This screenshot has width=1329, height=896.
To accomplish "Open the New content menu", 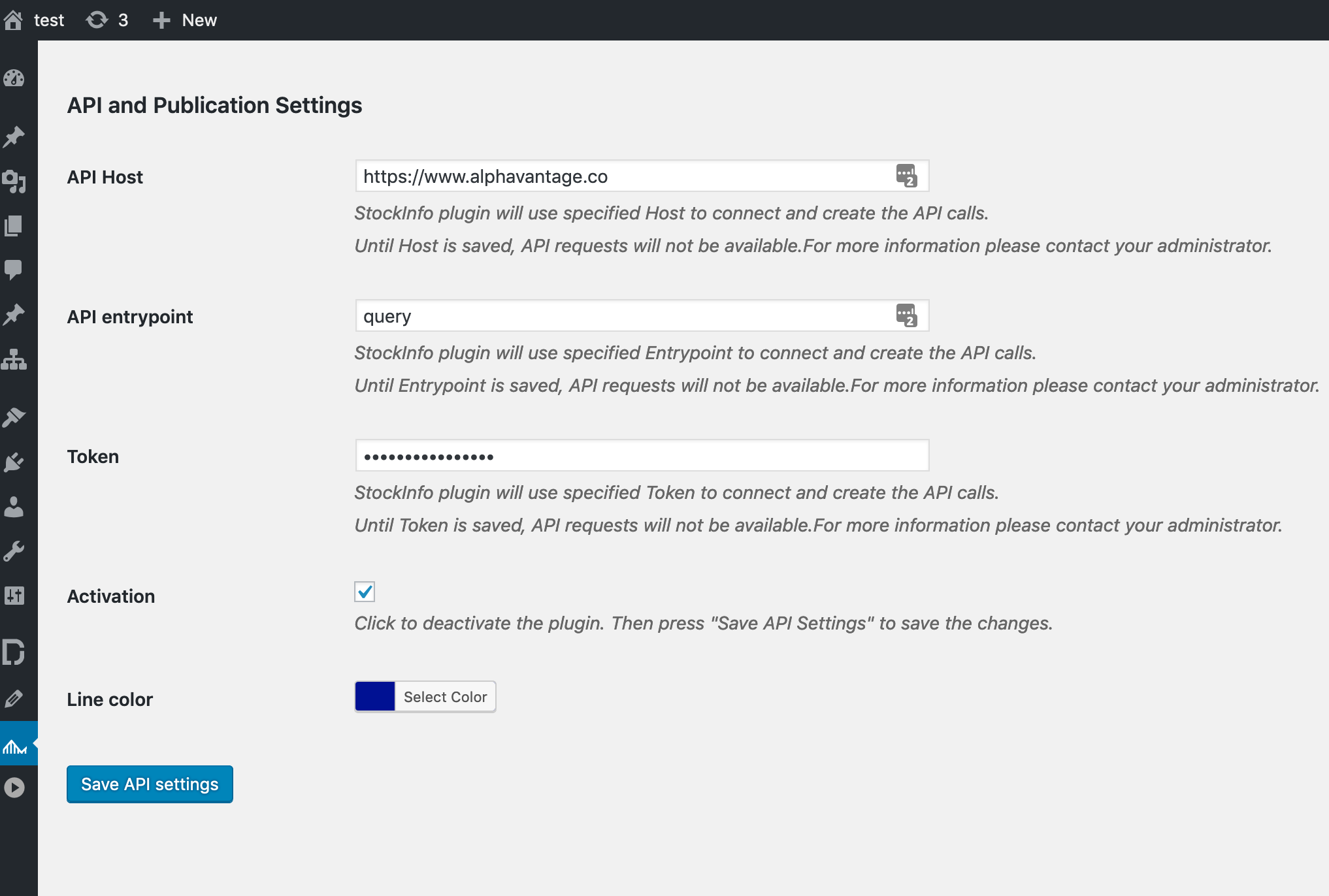I will point(185,20).
